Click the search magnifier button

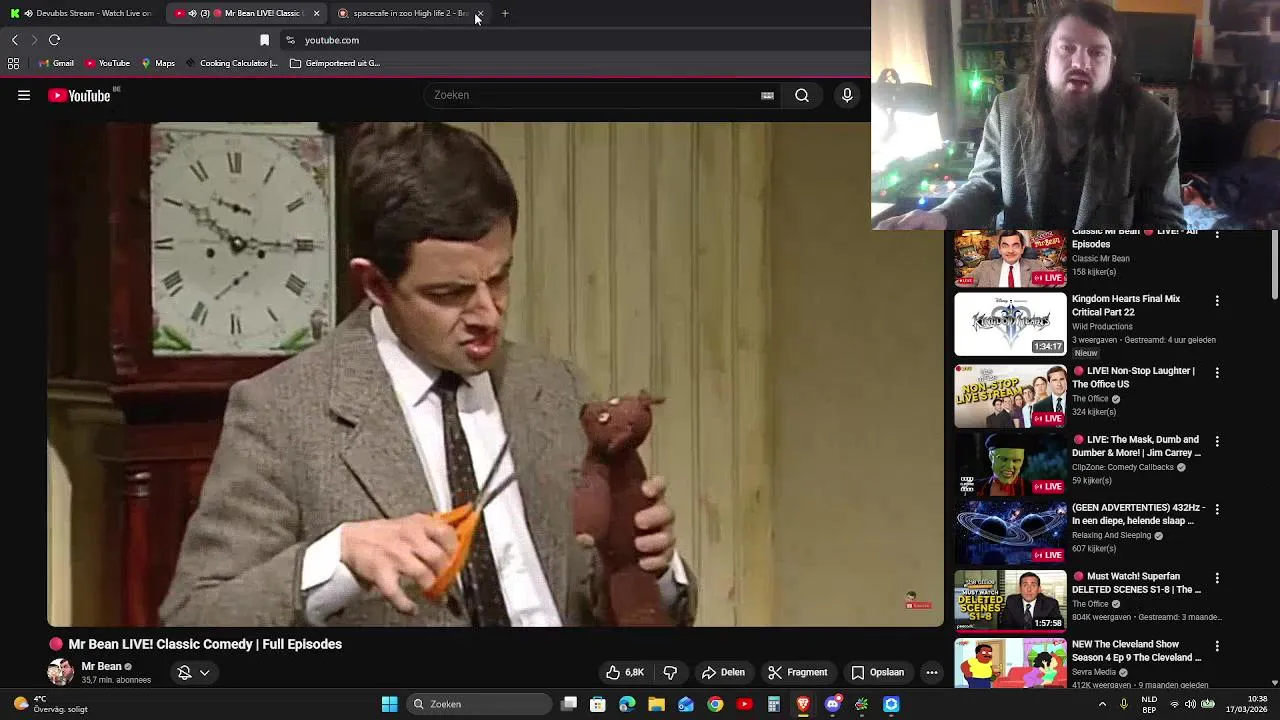(x=802, y=95)
